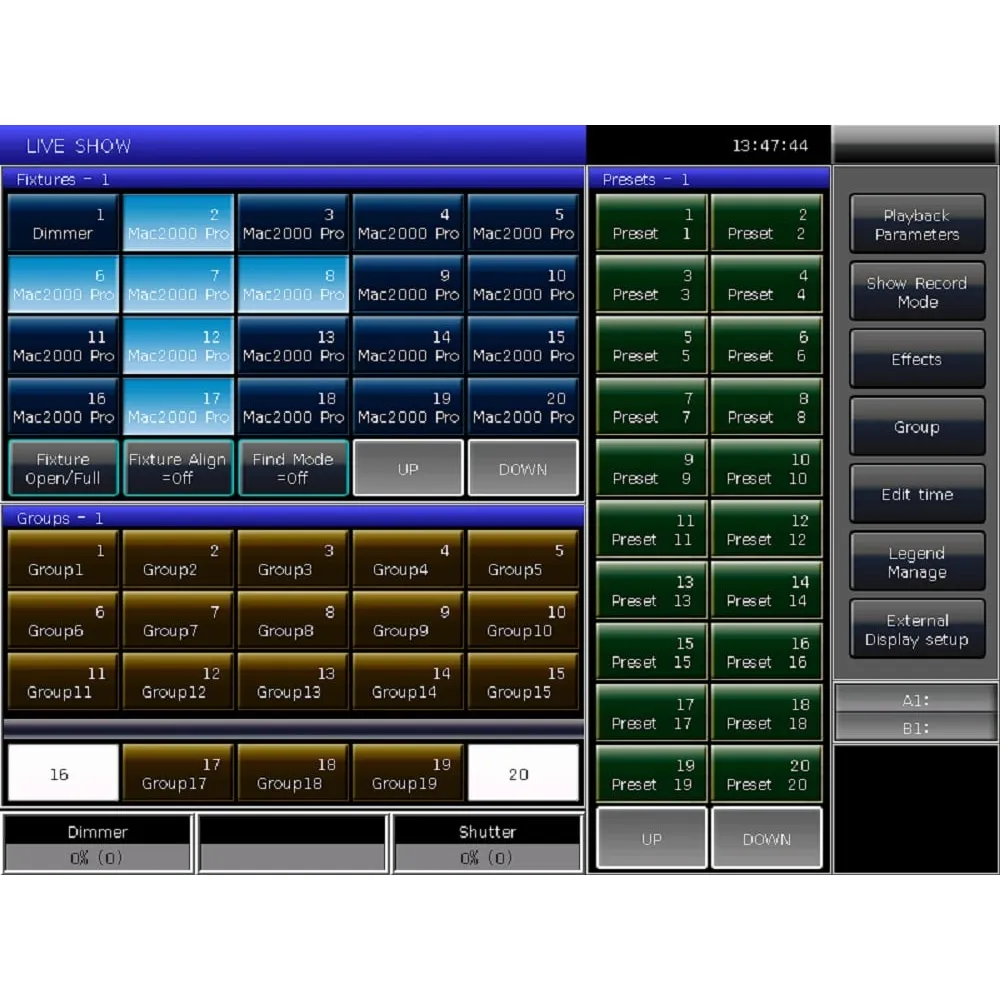Viewport: 1000px width, 1000px height.
Task: Click empty group slot 20
Action: click(x=523, y=773)
